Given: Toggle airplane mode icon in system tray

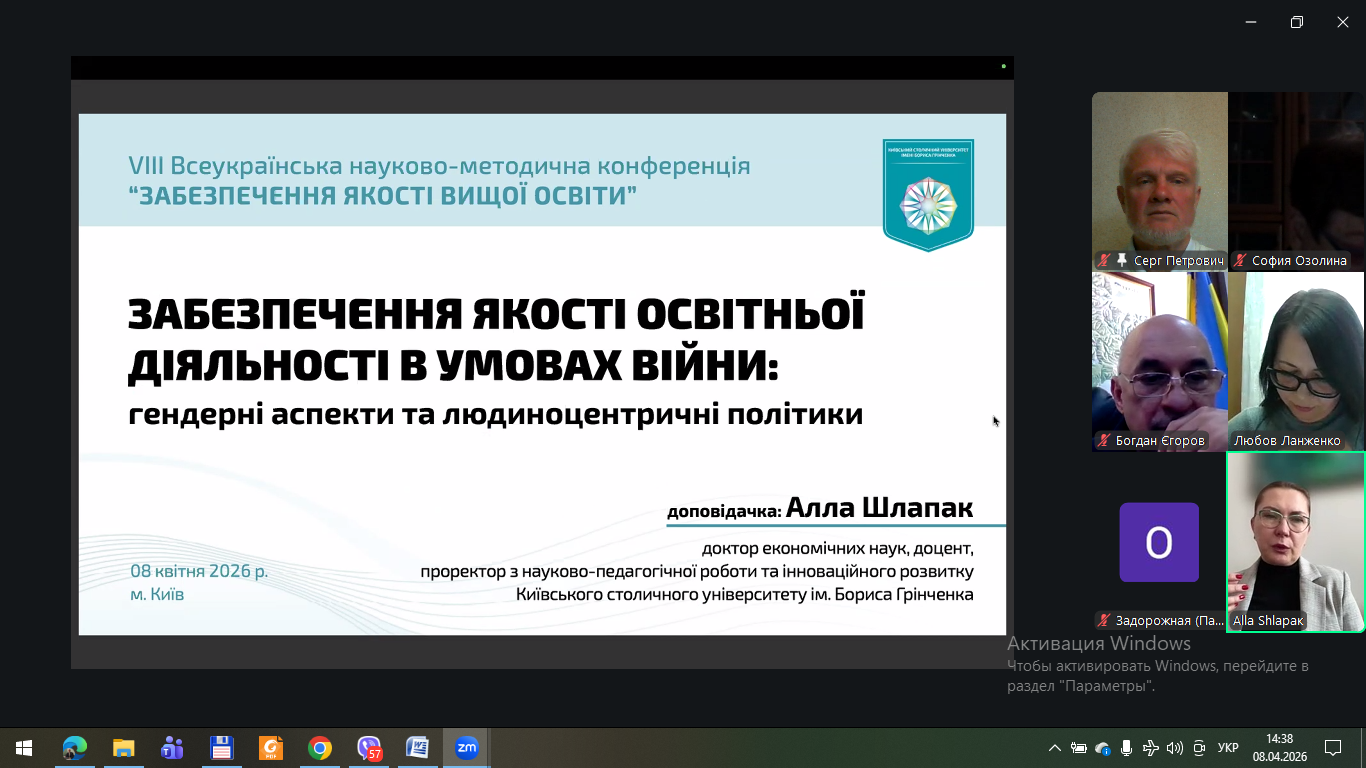Looking at the screenshot, I should coord(1151,748).
